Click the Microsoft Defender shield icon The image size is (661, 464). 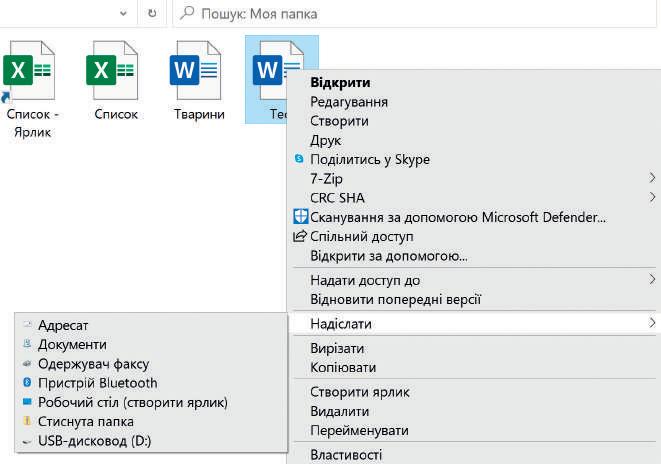[x=299, y=217]
